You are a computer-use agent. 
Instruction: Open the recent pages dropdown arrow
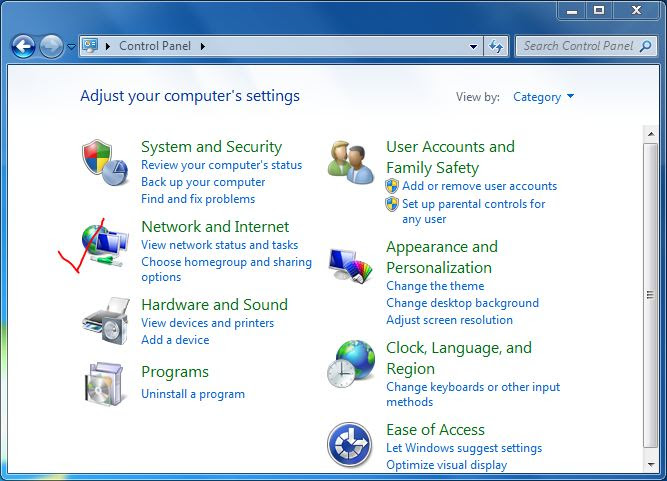point(71,46)
